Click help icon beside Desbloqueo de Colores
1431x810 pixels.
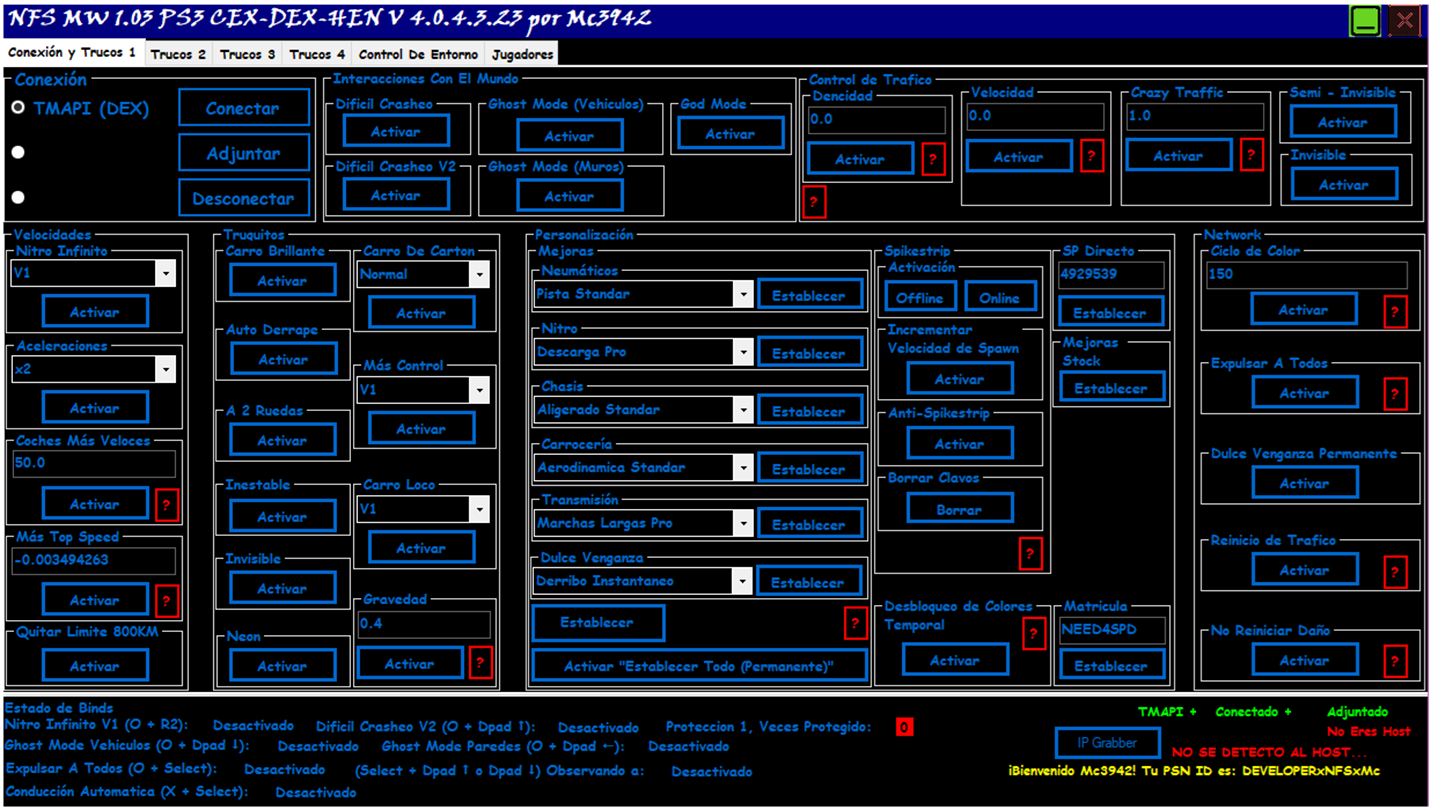[x=1034, y=634]
